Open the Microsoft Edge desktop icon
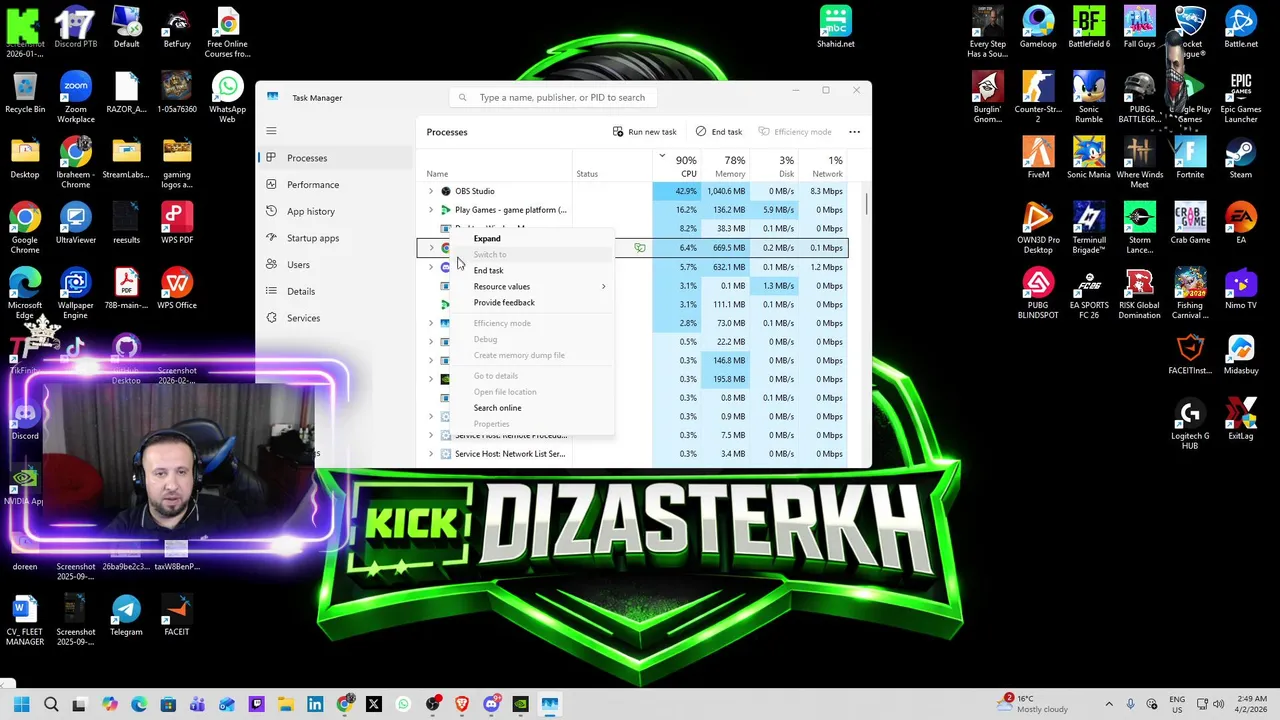Viewport: 1280px width, 720px height. 25,294
